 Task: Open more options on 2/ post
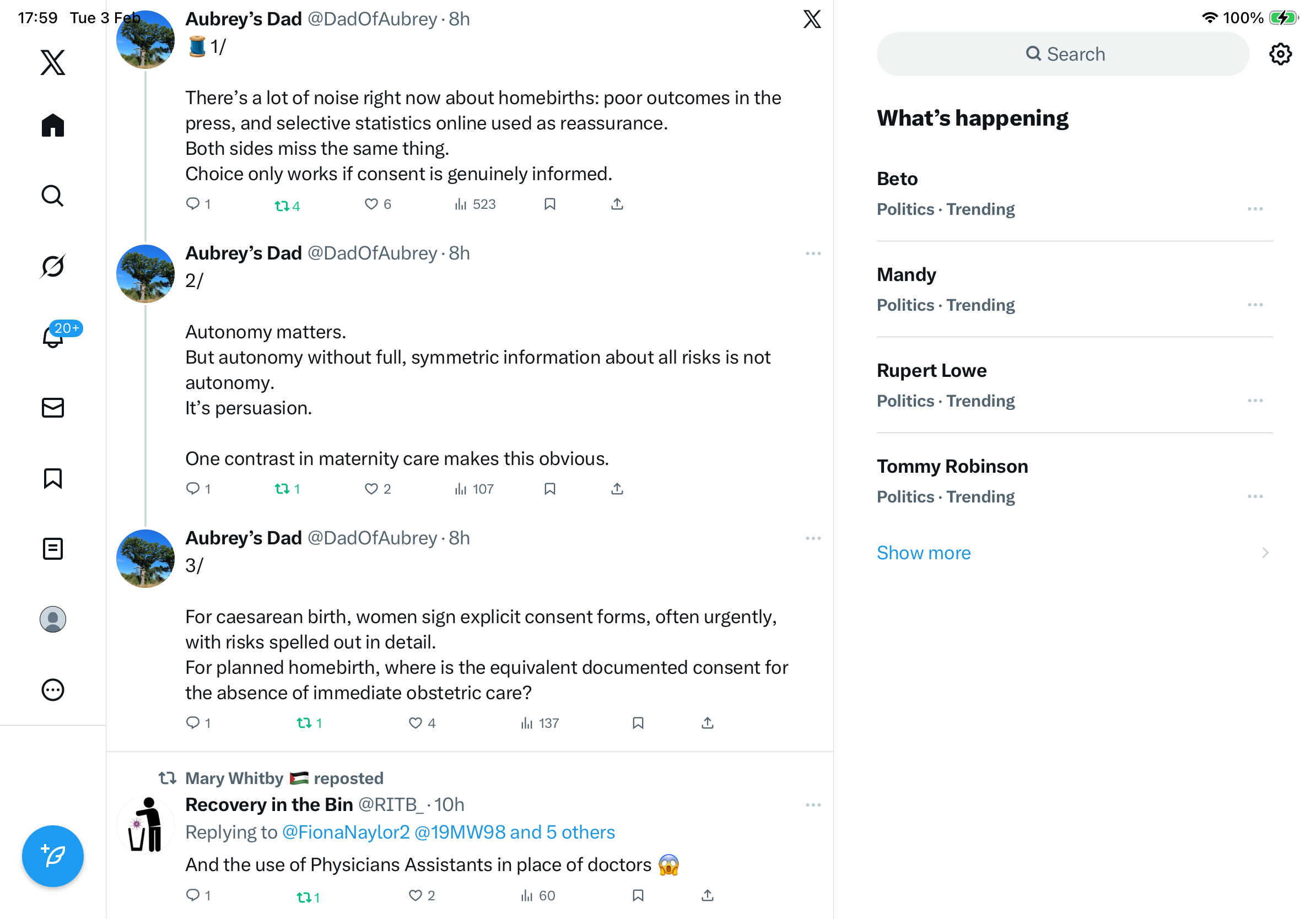813,253
